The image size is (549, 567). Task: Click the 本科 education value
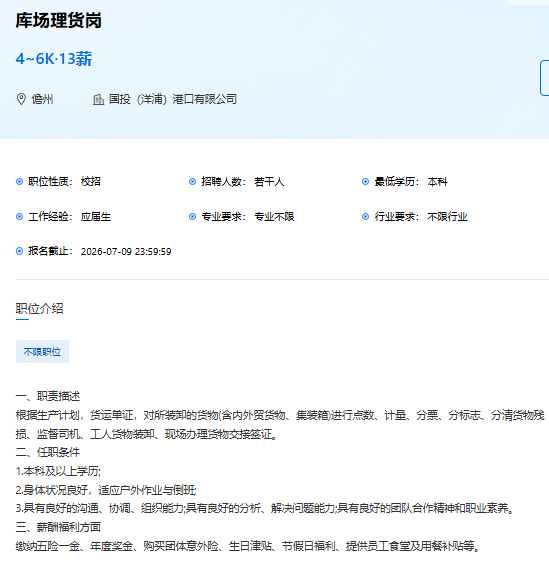[x=437, y=182]
